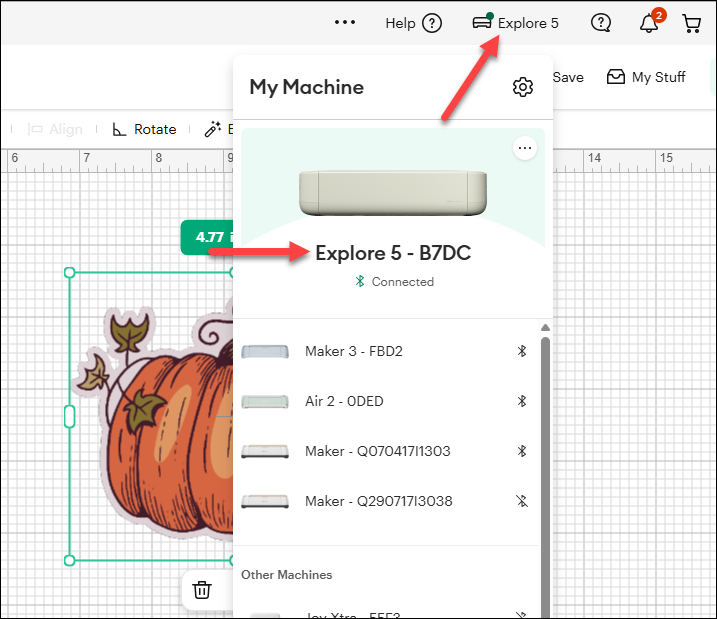Open the three-dot overflow menu in header
This screenshot has height=619, width=717.
point(345,22)
